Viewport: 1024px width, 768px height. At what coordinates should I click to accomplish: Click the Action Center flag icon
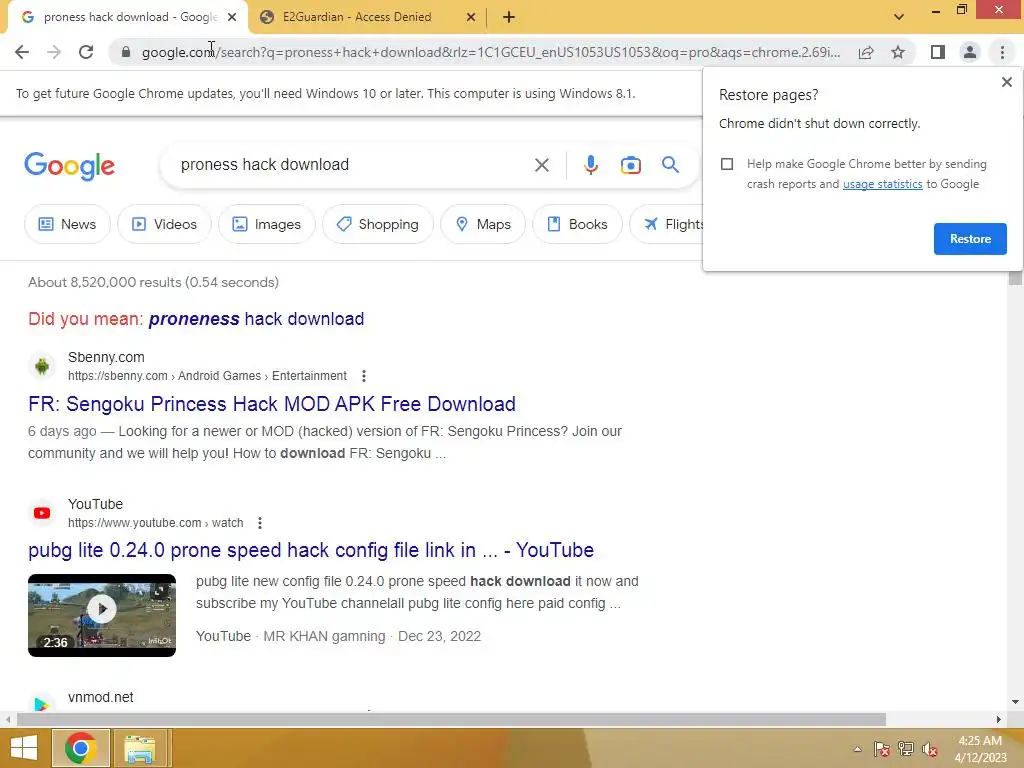(882, 749)
